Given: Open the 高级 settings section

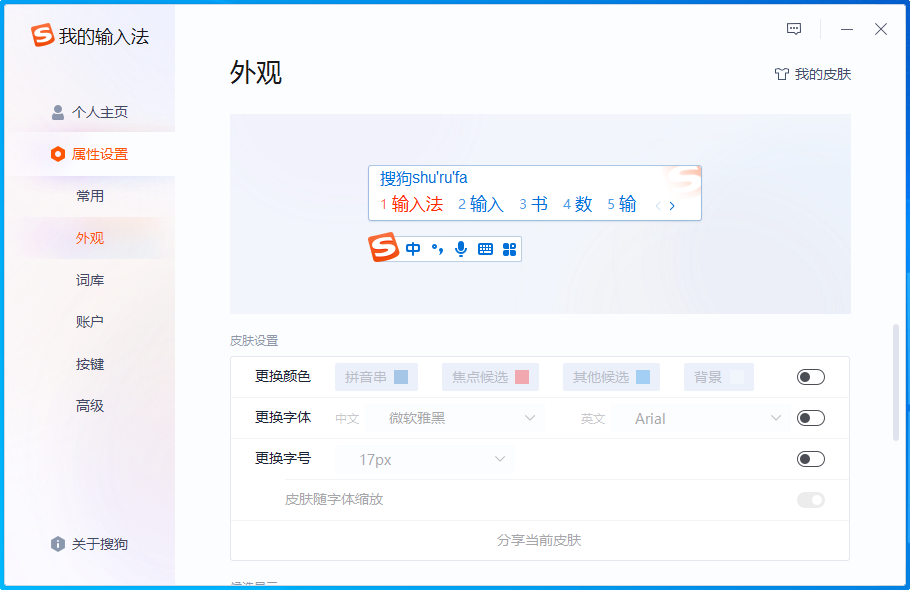Looking at the screenshot, I should 90,406.
